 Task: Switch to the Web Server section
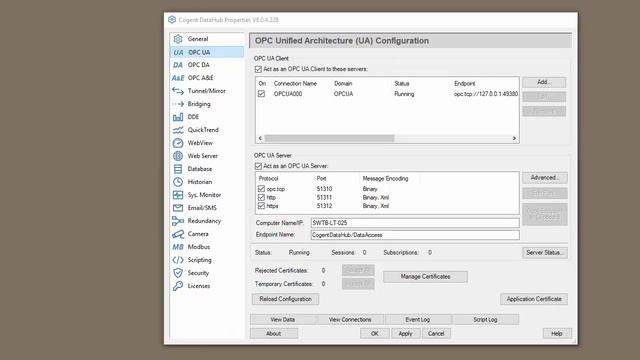tap(202, 156)
